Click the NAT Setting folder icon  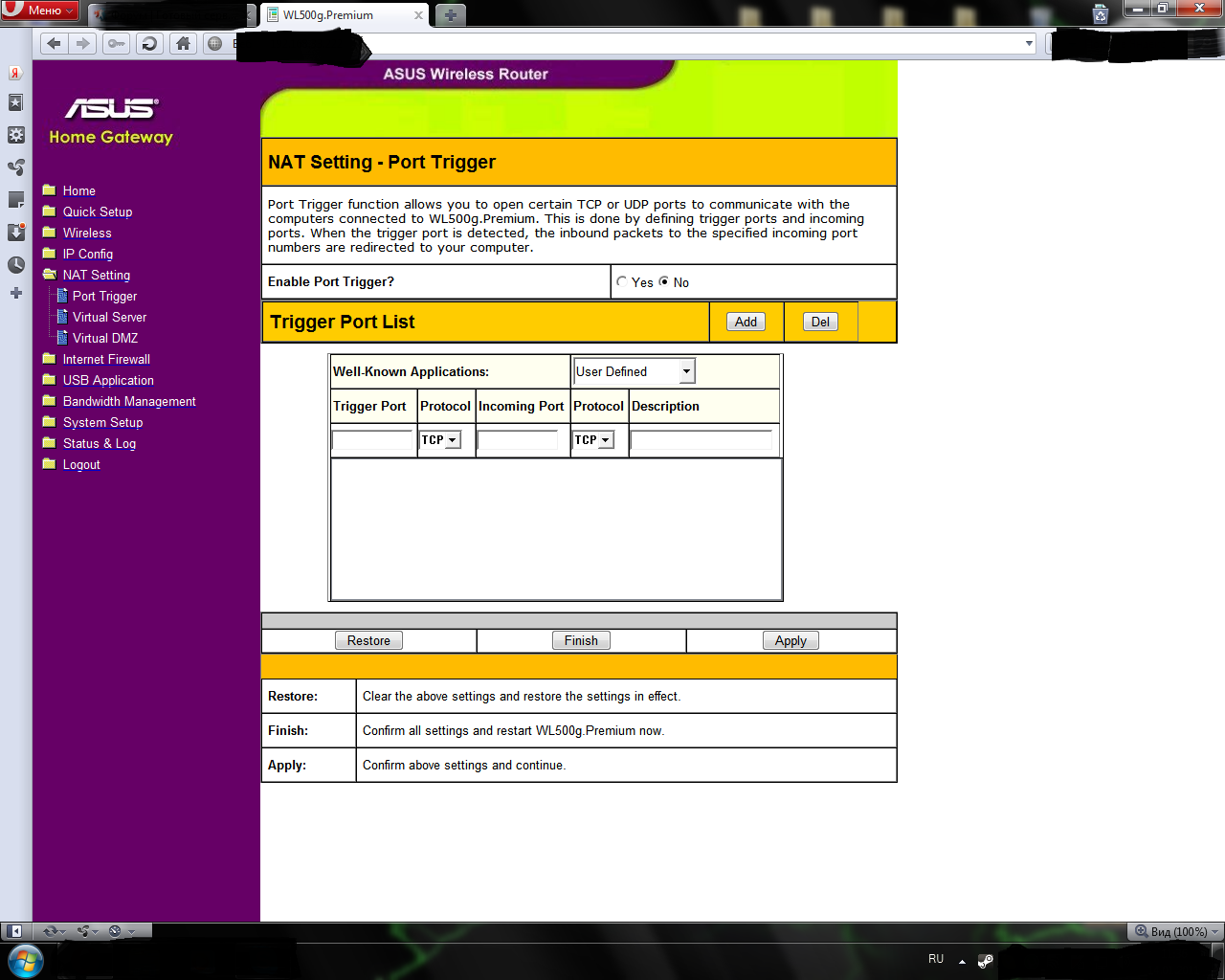point(50,274)
